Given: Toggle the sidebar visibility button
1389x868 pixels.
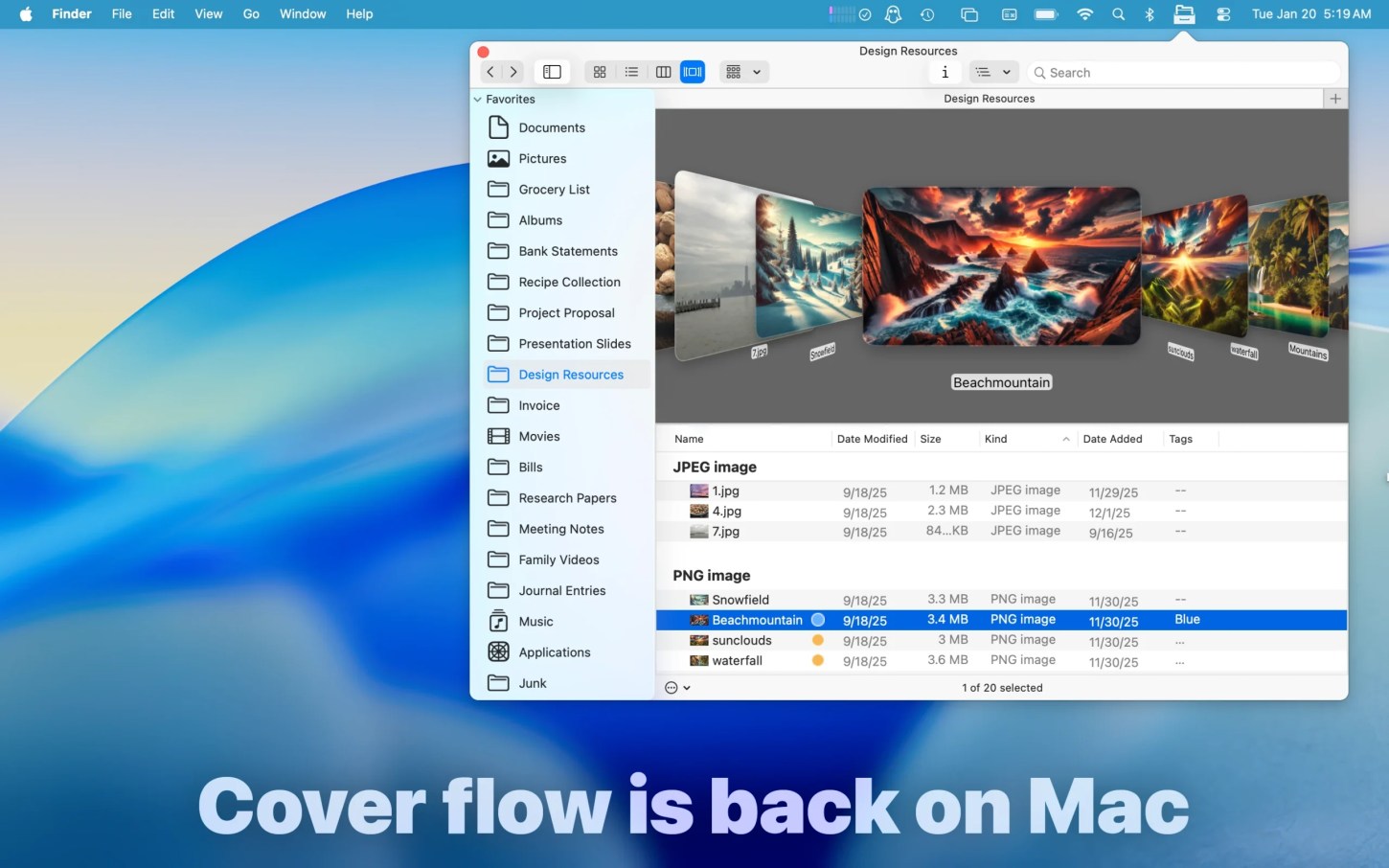Looking at the screenshot, I should click(552, 71).
